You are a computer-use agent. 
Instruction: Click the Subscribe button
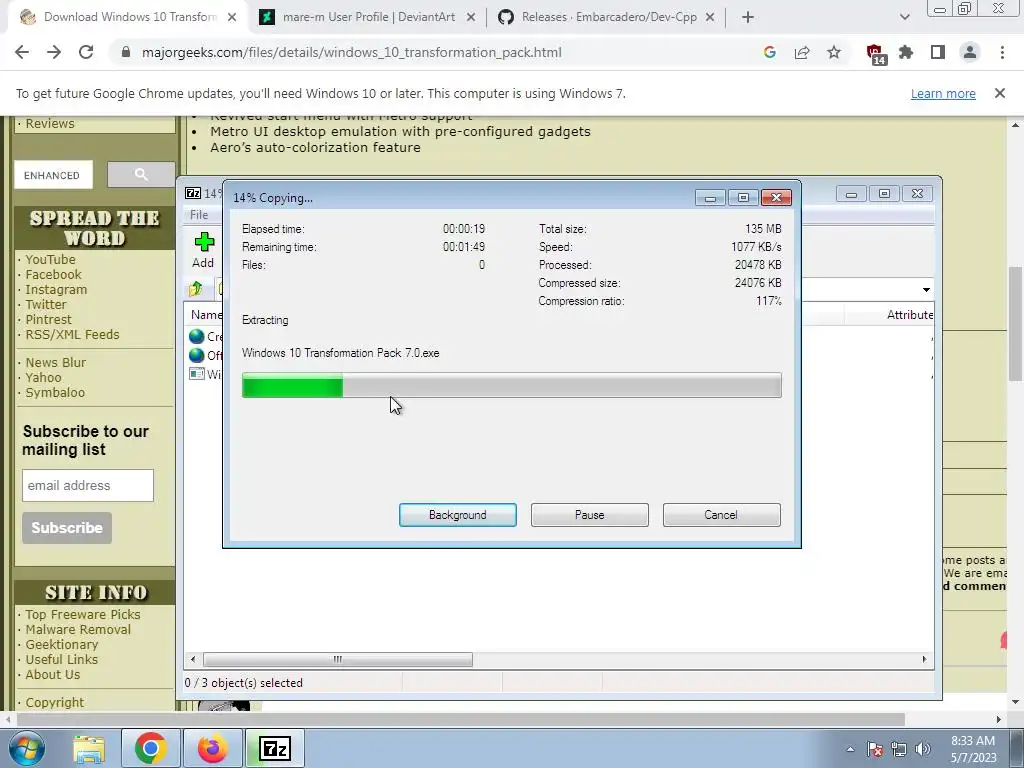tap(67, 528)
